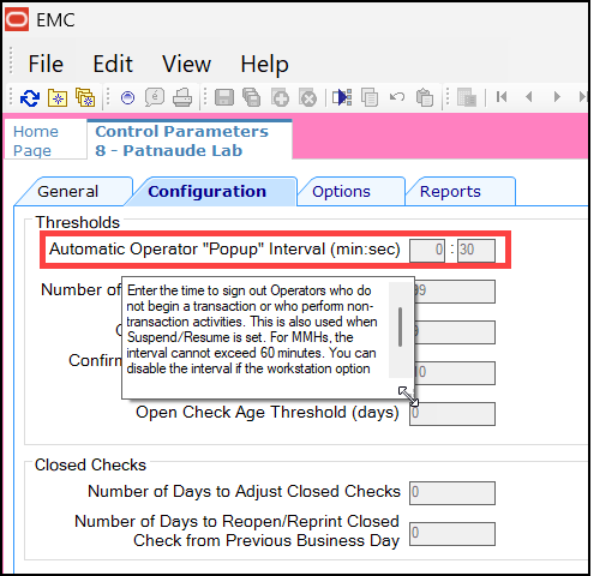
Task: Click the Save All stacked disks icon
Action: (x=252, y=98)
